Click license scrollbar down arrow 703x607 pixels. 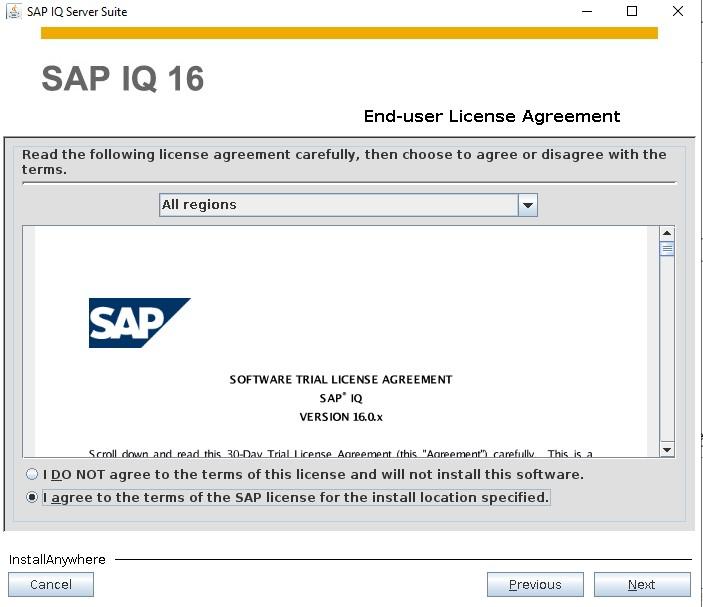pos(667,449)
